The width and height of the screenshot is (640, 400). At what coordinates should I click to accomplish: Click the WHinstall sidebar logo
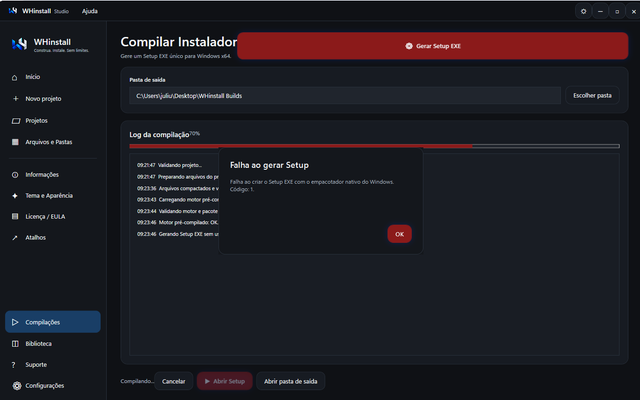19,44
